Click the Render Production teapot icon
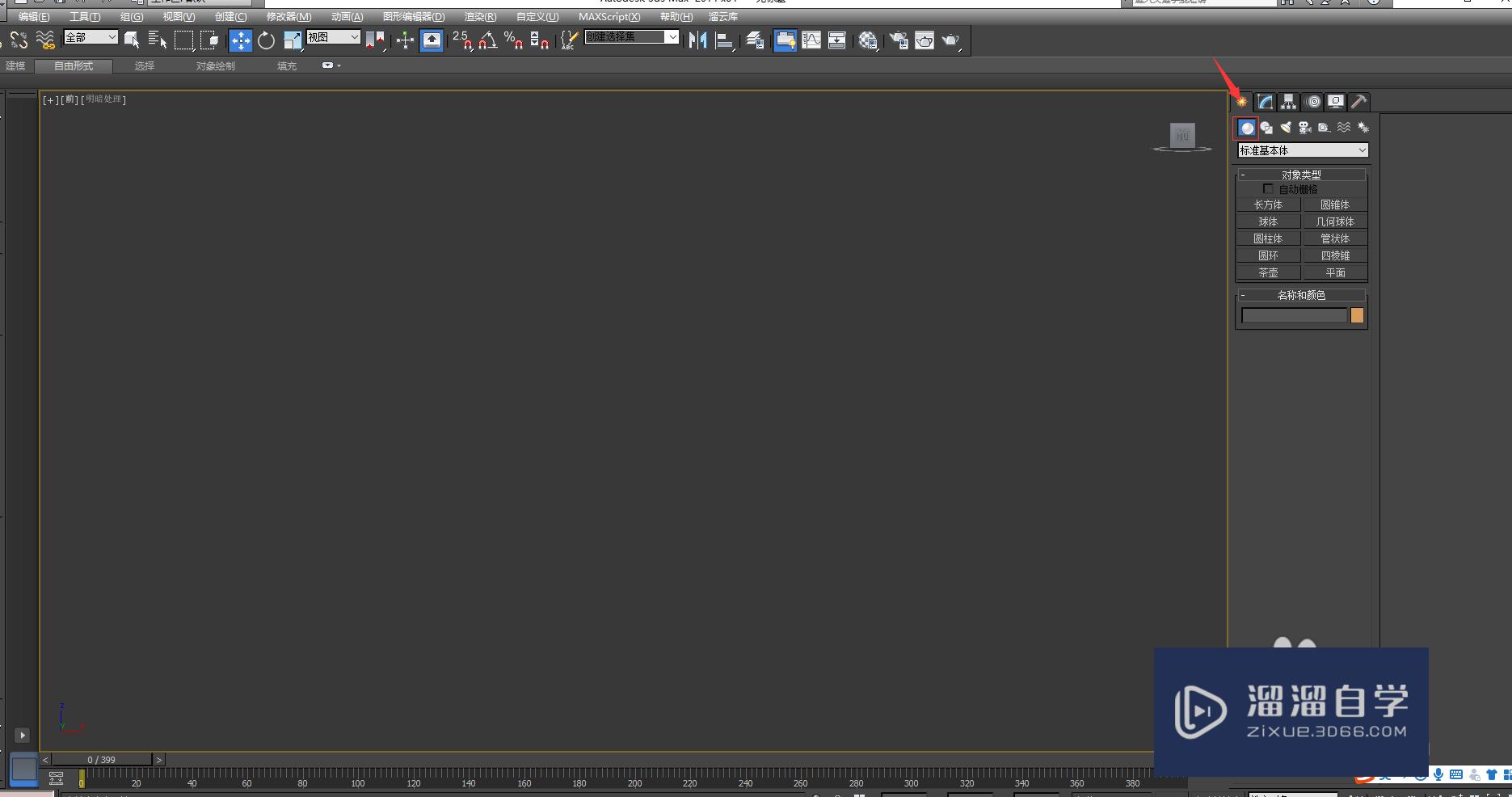 951,40
